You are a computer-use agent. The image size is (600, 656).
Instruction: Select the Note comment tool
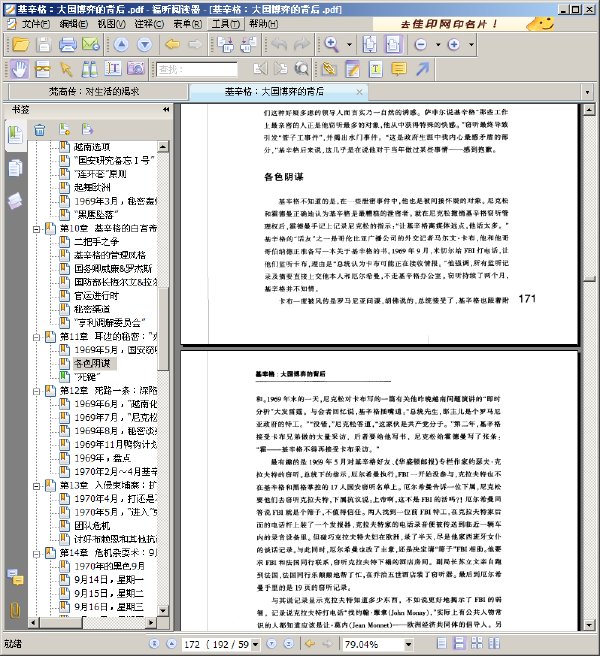click(399, 69)
